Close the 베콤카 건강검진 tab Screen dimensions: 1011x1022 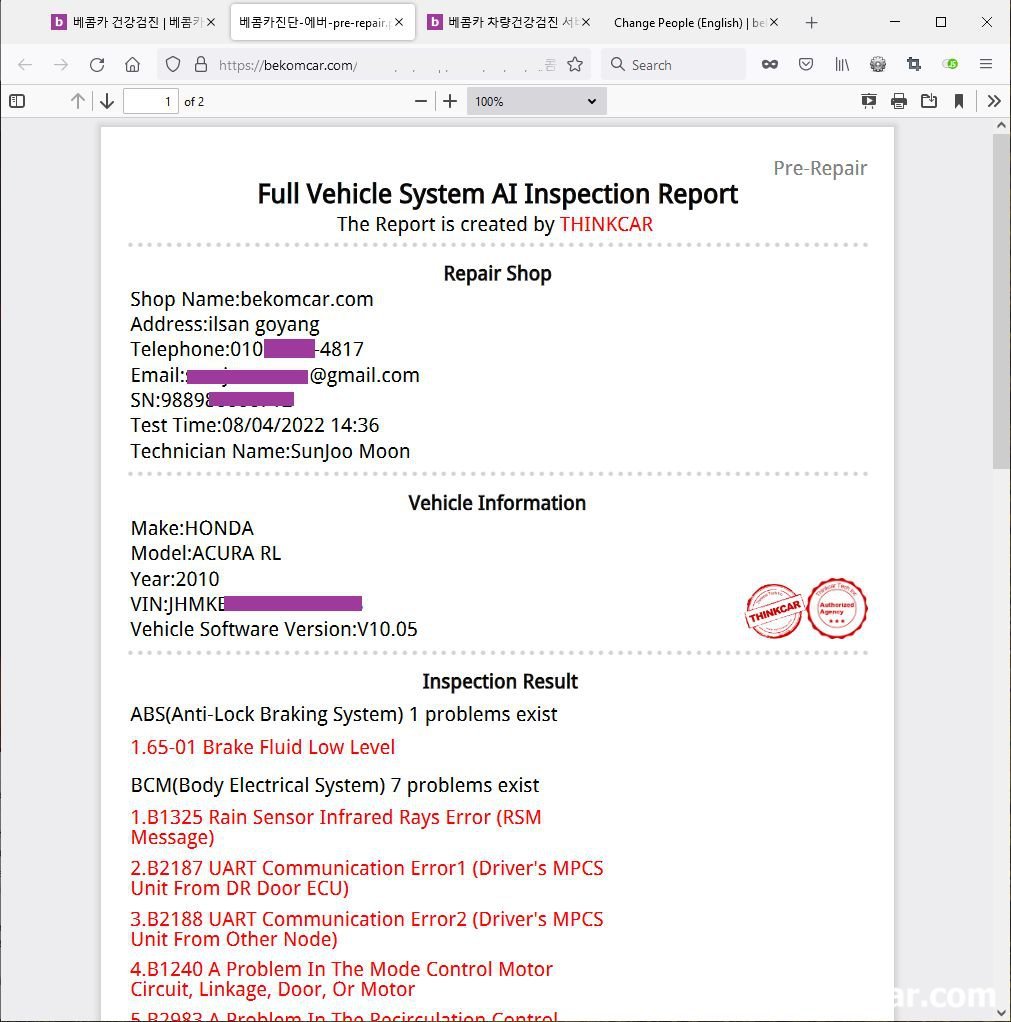point(211,22)
